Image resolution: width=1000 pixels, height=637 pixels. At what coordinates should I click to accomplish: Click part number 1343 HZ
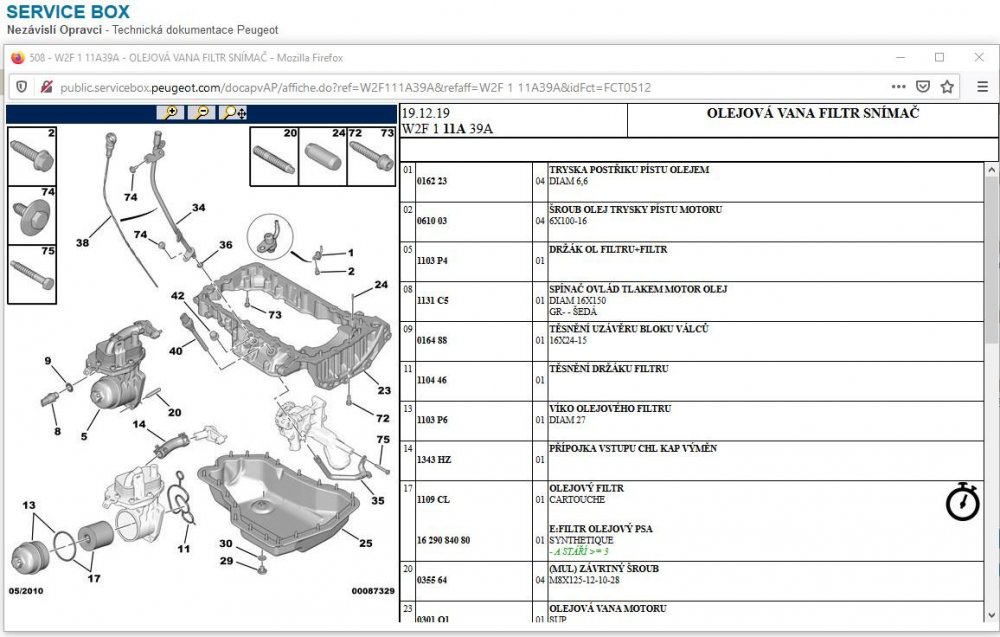[x=434, y=460]
